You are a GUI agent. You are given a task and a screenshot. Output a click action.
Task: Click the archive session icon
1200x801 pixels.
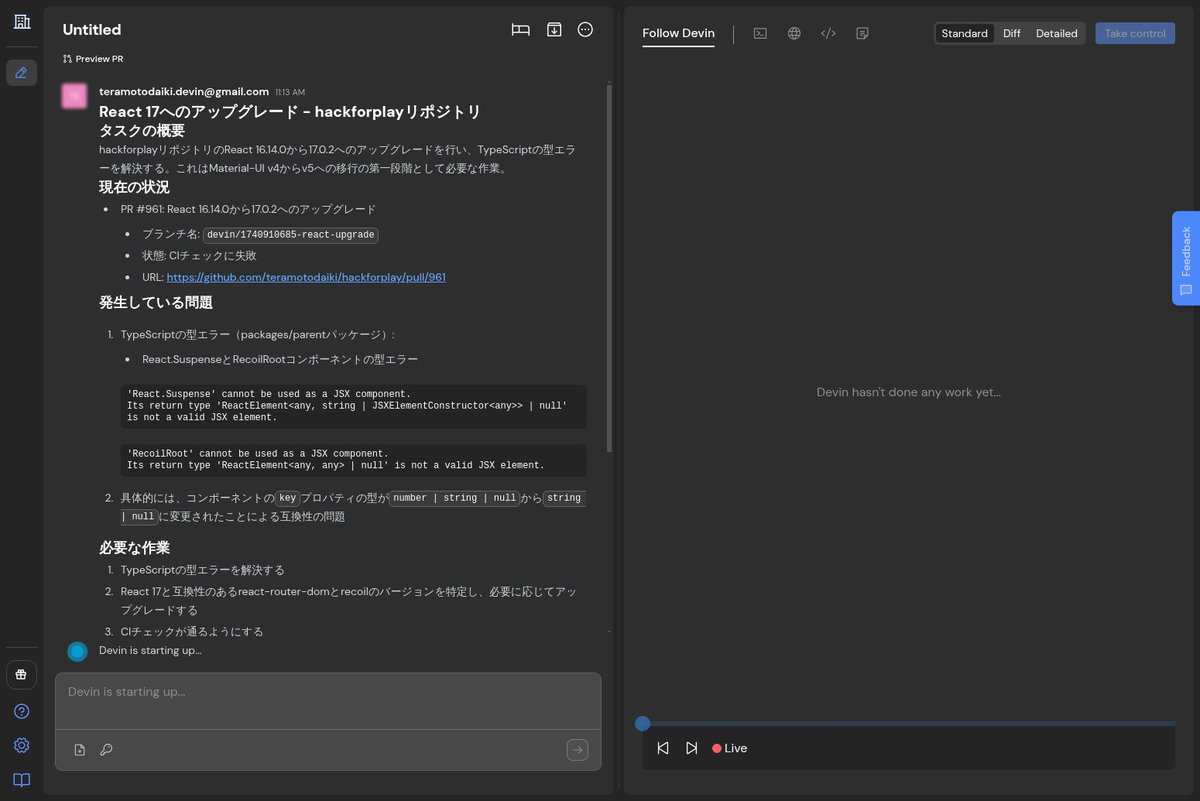(554, 30)
